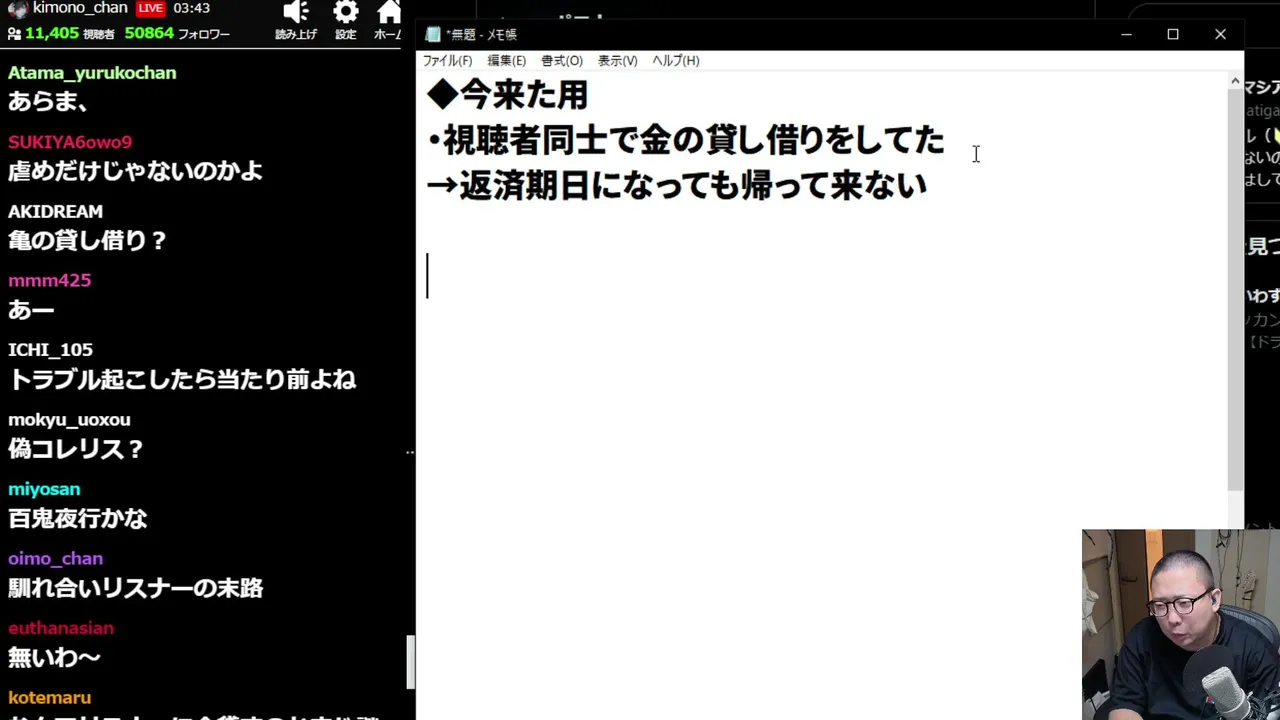Open the 書式(O) menu in Notepad
This screenshot has height=720, width=1280.
(x=561, y=61)
